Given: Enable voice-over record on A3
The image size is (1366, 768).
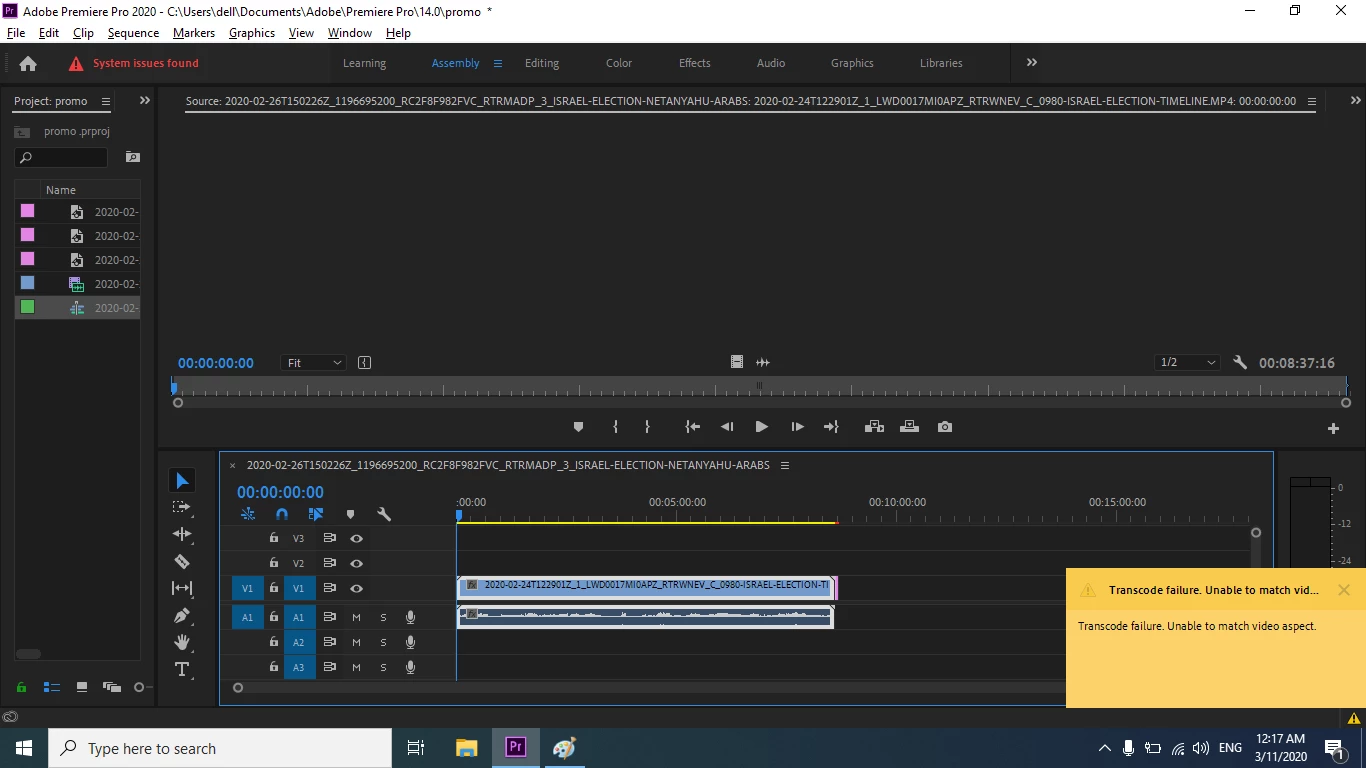Looking at the screenshot, I should pos(410,667).
